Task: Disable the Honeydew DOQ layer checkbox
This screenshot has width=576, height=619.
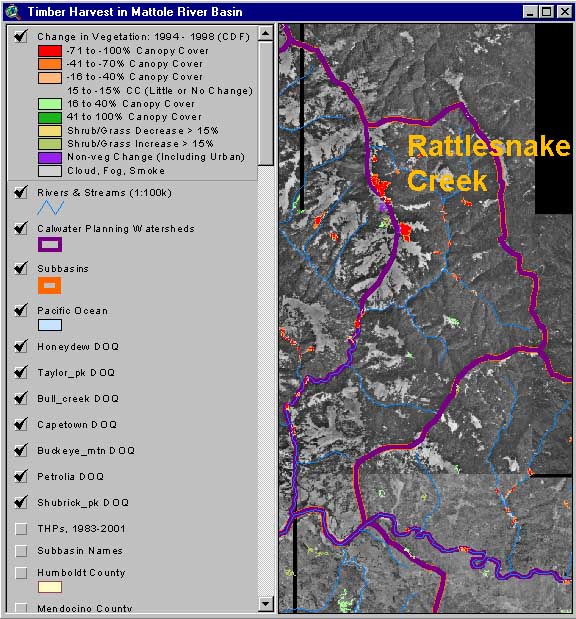Action: [x=21, y=346]
